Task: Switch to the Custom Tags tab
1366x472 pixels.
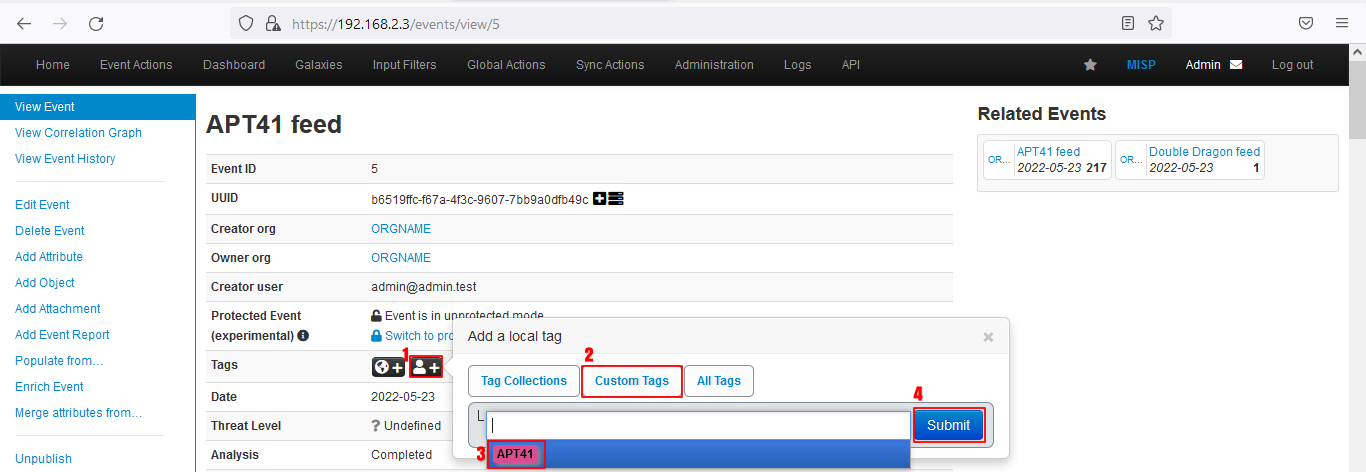Action: pos(631,381)
